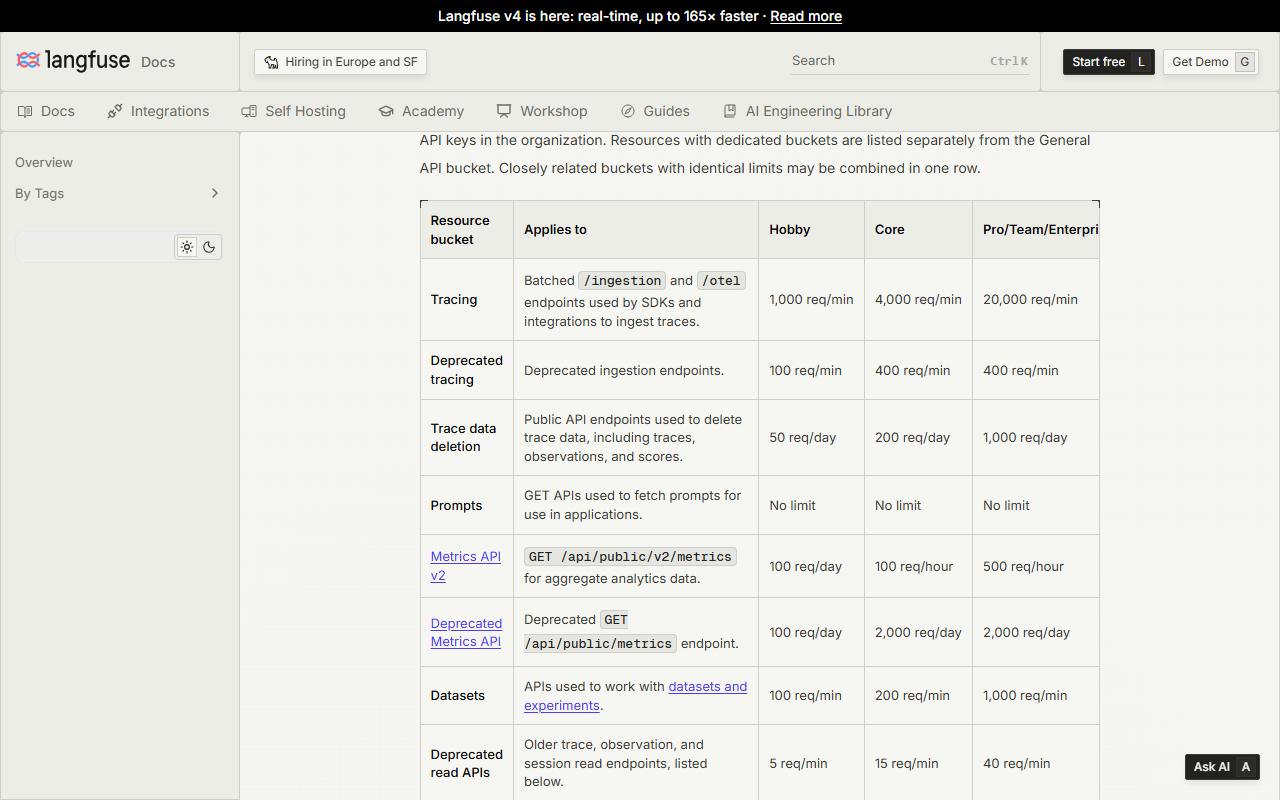Click the /ingestion code snippet

[x=622, y=281]
